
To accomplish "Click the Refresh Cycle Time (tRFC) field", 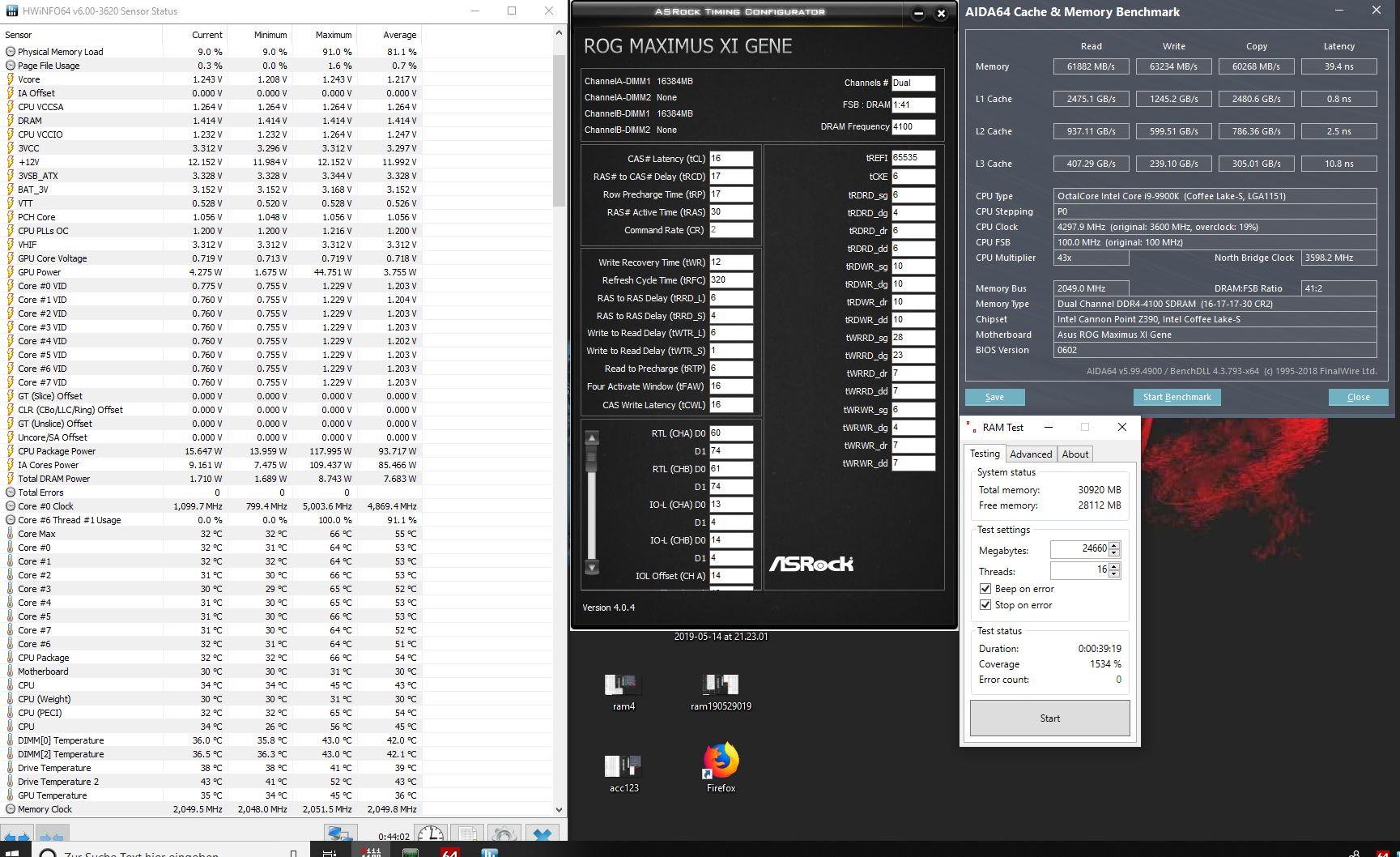I will (x=731, y=280).
